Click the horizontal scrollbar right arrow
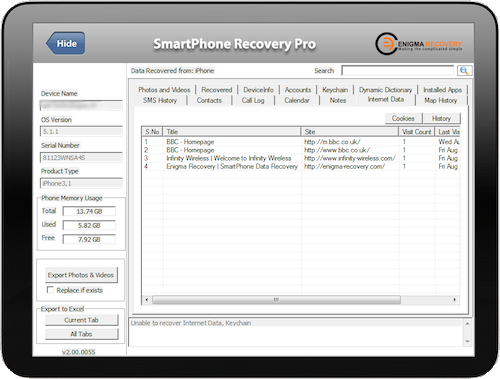500x379 pixels. coord(454,300)
